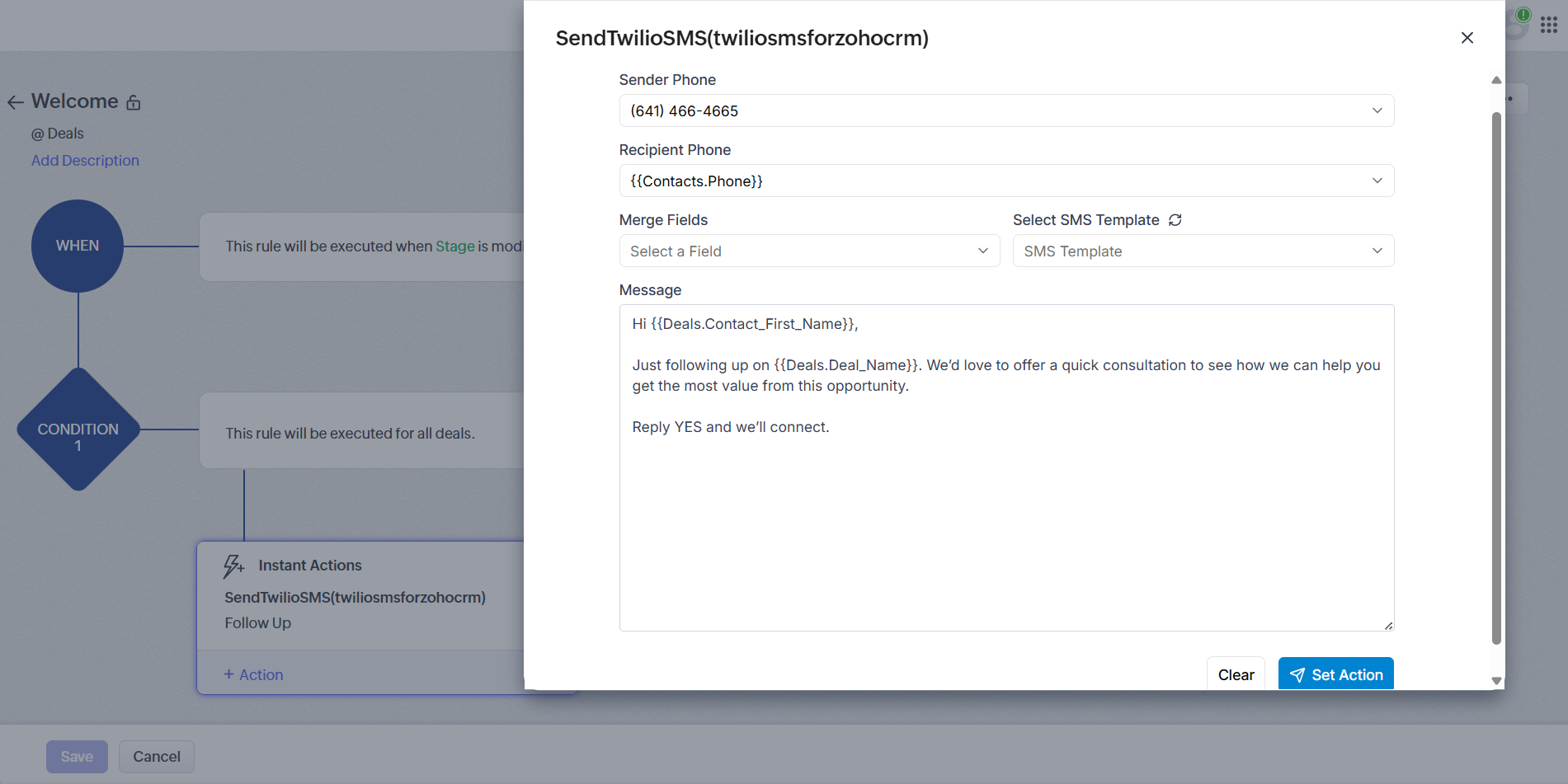Click the resize handle of the Message box
The height and width of the screenshot is (784, 1568).
point(1388,626)
